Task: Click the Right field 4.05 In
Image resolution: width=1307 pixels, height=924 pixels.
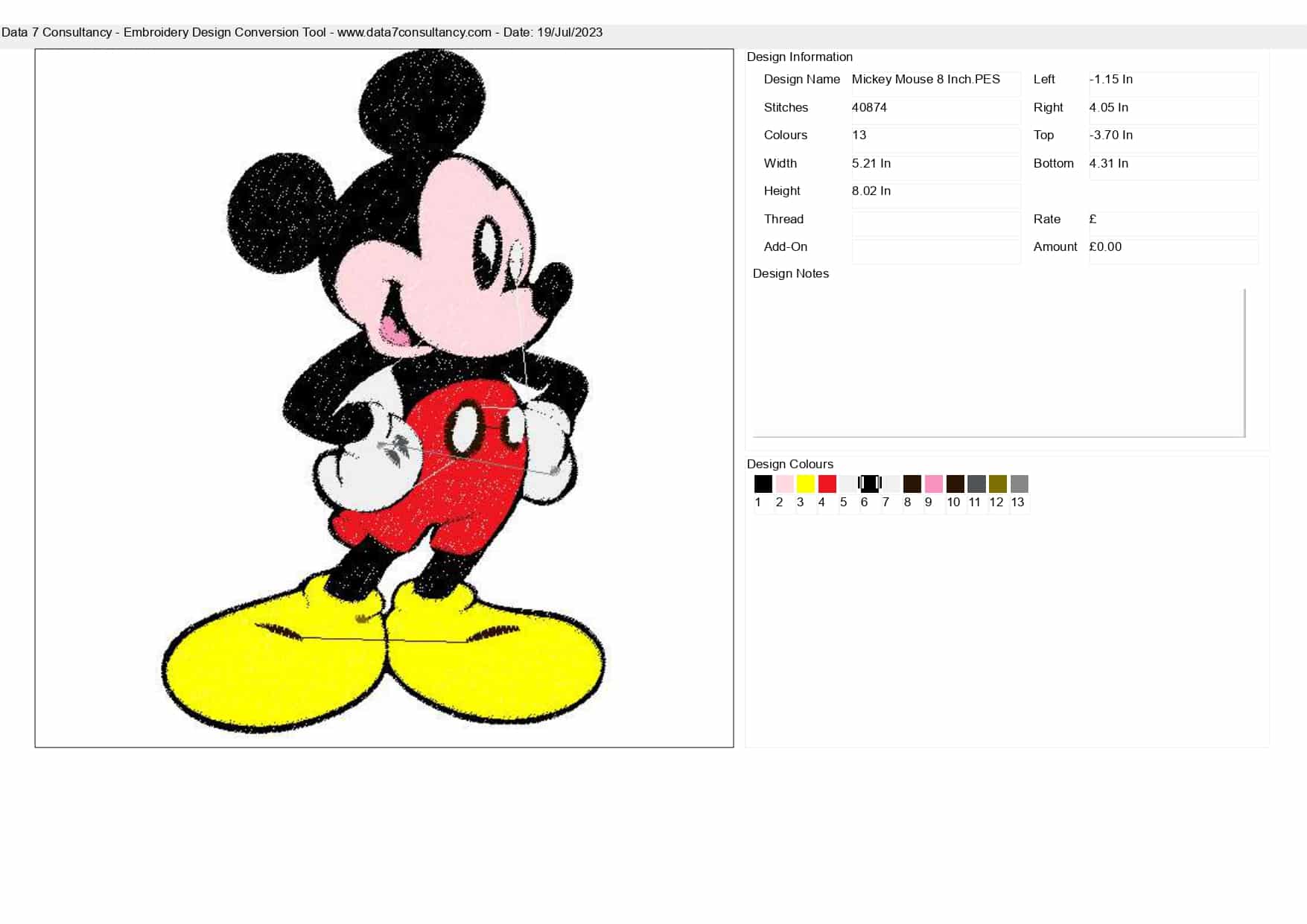Action: pyautogui.click(x=1174, y=112)
